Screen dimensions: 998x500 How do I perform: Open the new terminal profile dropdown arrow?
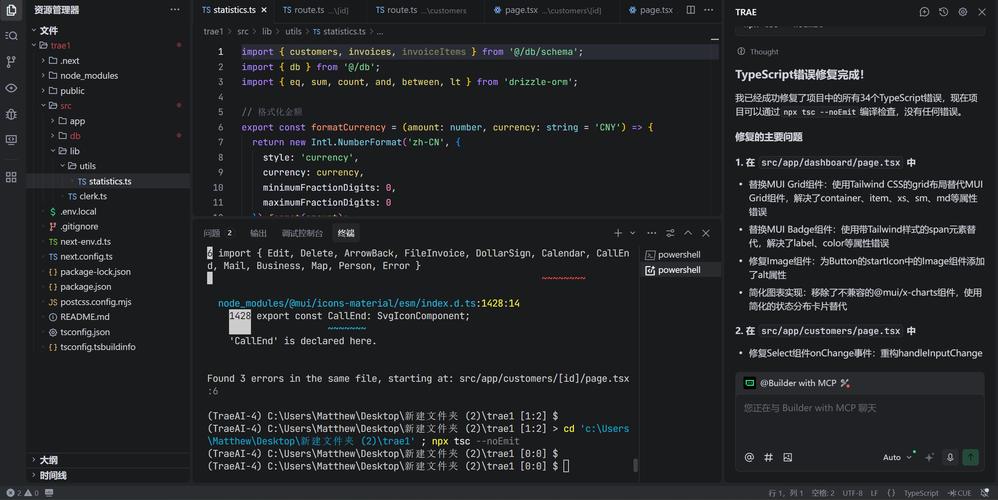(633, 233)
